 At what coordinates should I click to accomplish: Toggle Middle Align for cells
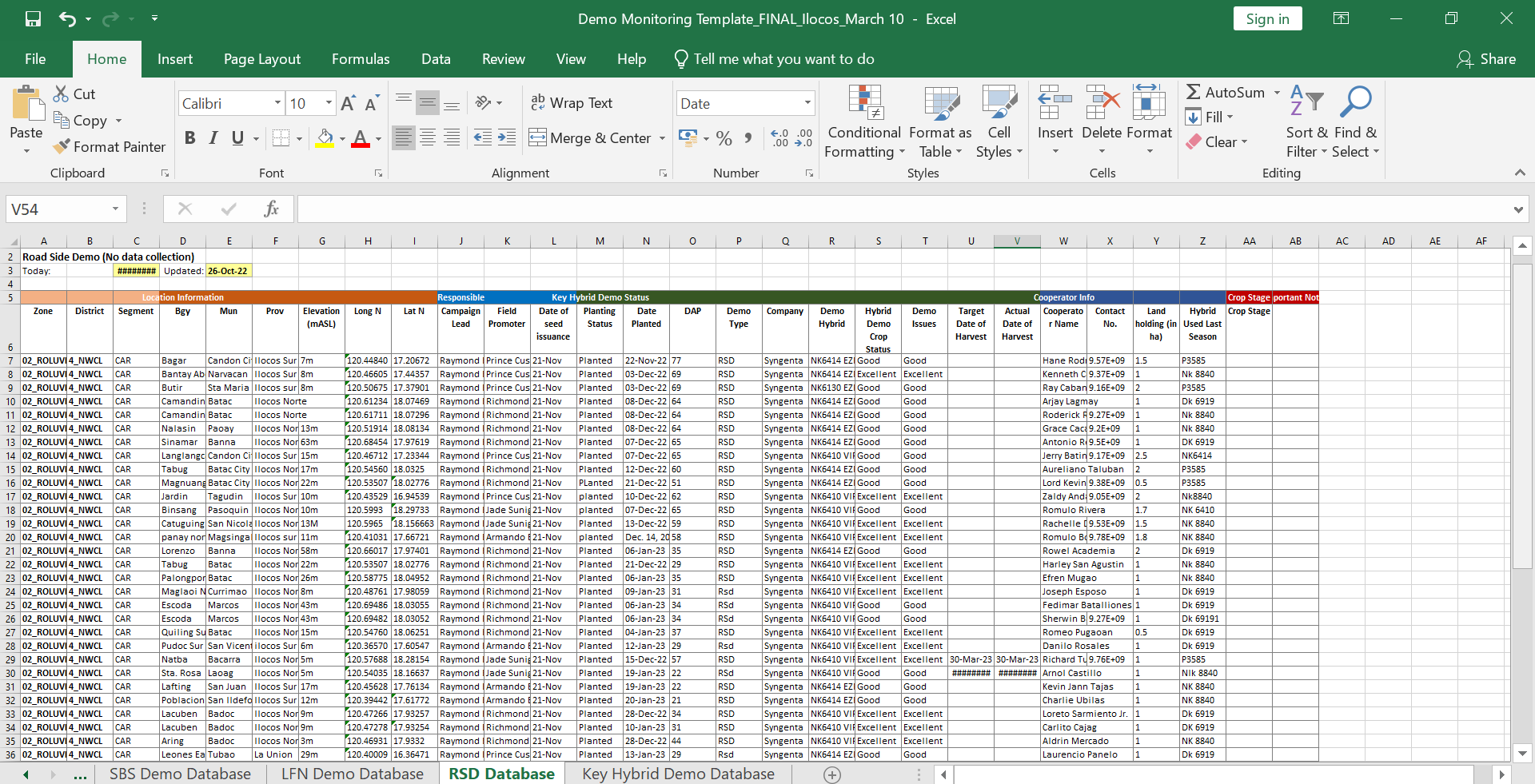point(428,102)
